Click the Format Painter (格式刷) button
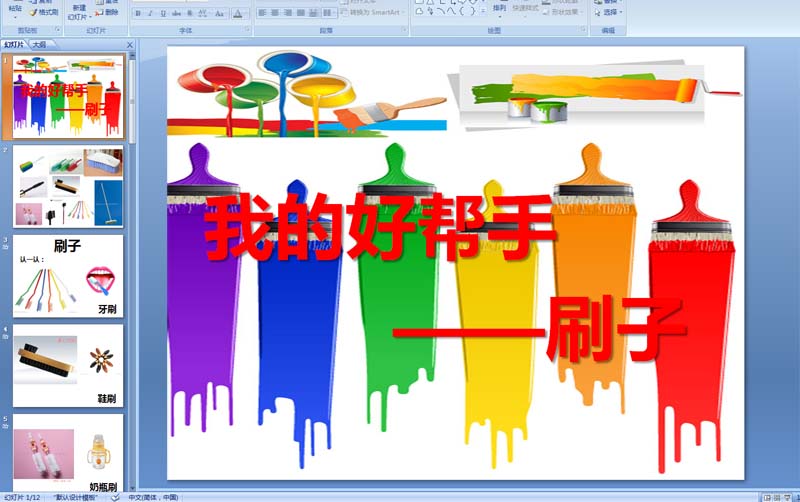The image size is (800, 502). (x=44, y=12)
